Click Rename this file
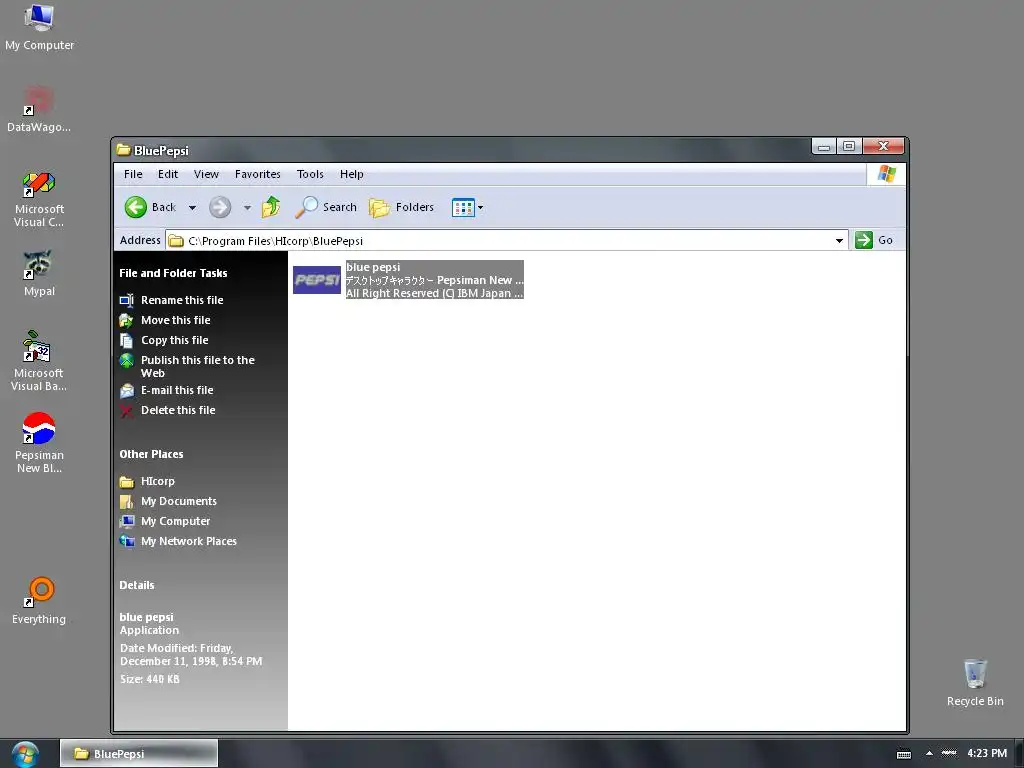The height and width of the screenshot is (768, 1024). point(172,300)
